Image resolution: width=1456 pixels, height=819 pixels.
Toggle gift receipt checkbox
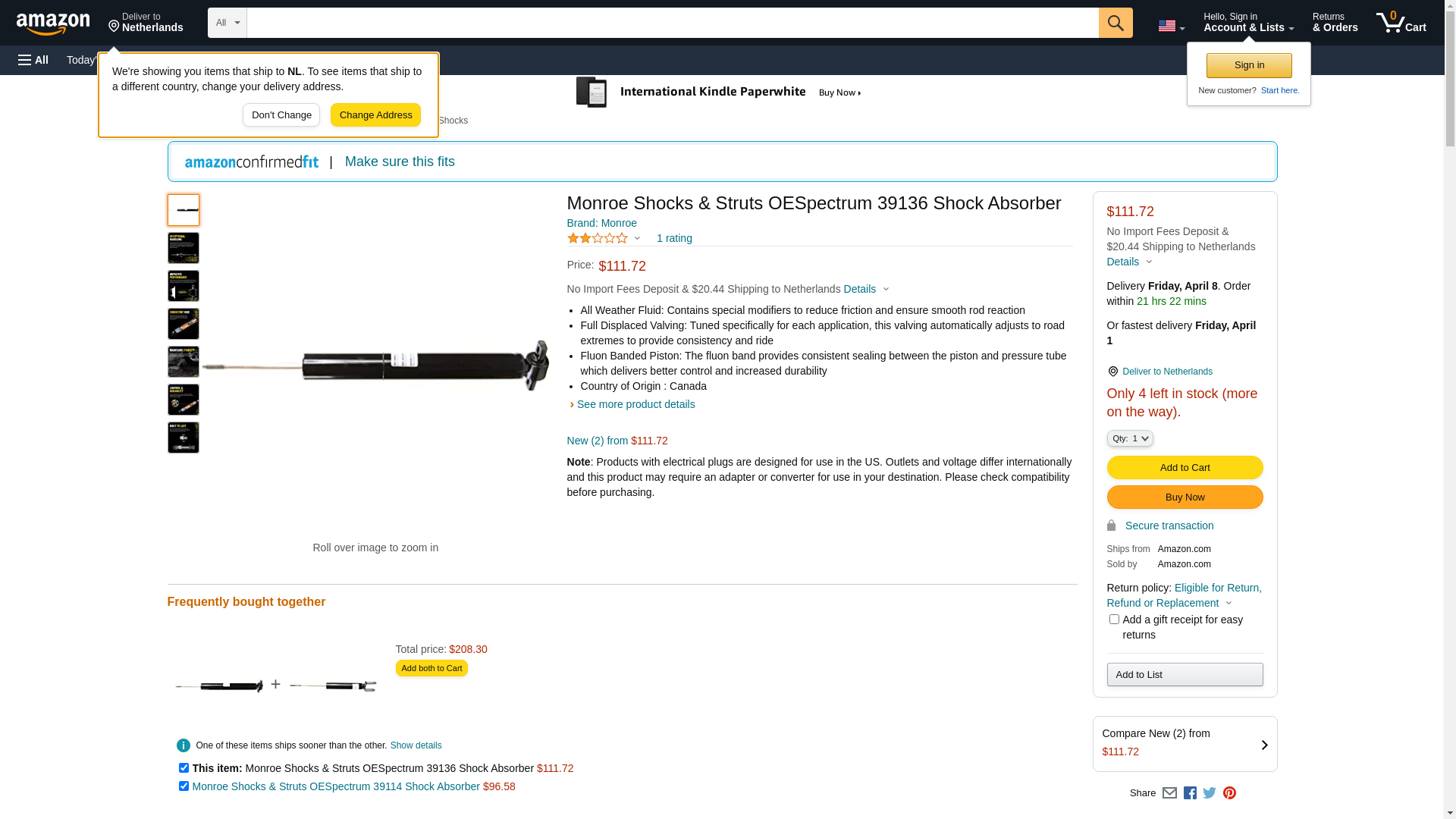1114,620
